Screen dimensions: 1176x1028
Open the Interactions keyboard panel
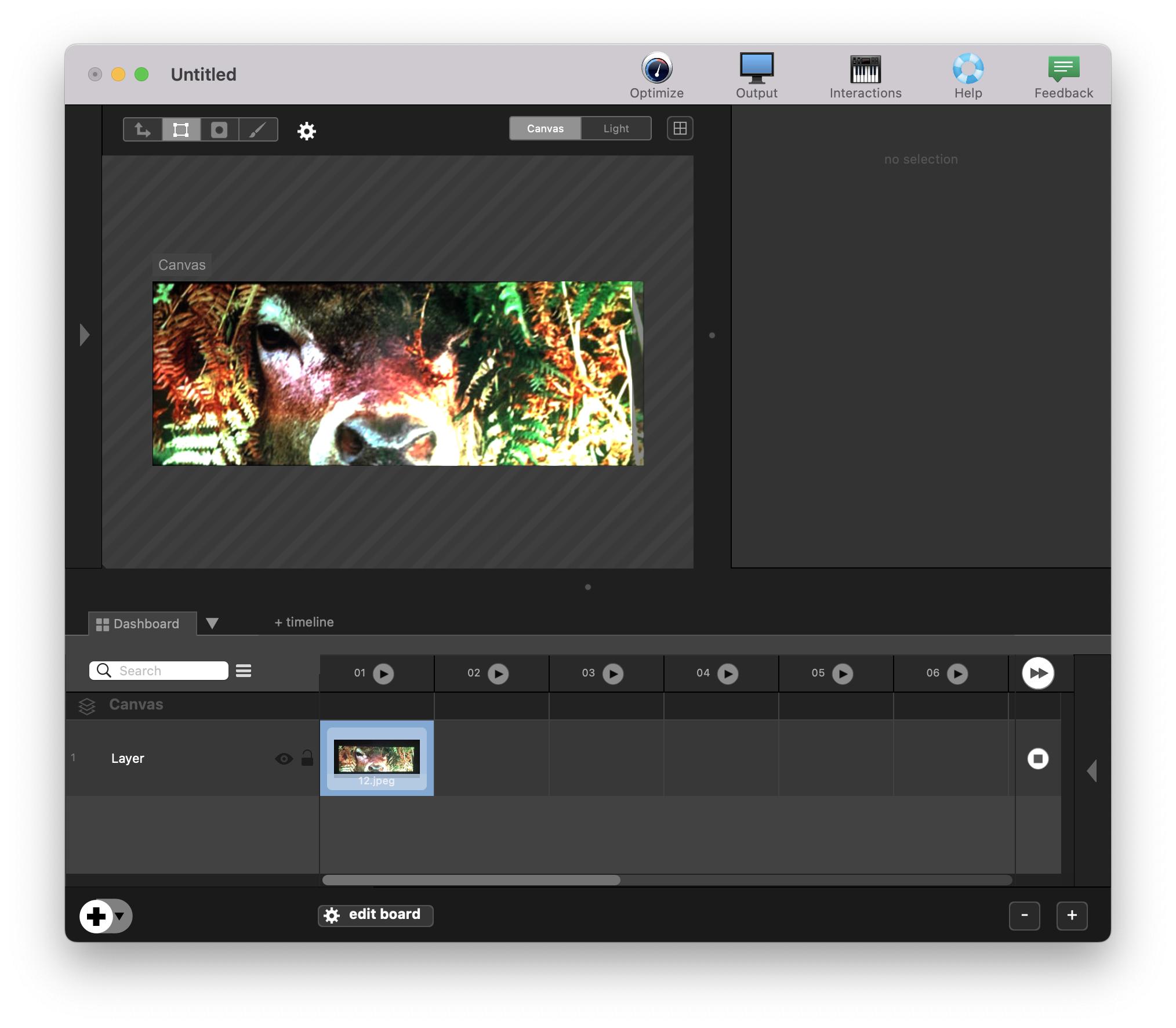coord(865,70)
